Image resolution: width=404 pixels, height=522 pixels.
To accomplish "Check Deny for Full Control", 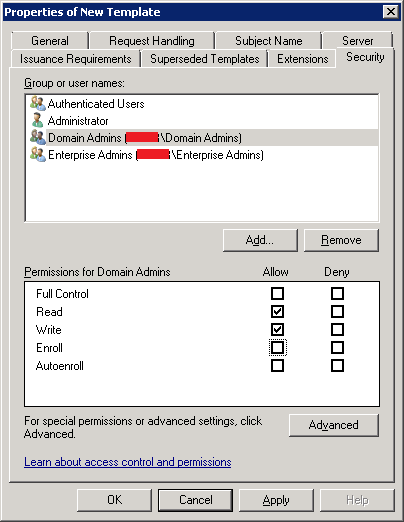I will tap(337, 294).
